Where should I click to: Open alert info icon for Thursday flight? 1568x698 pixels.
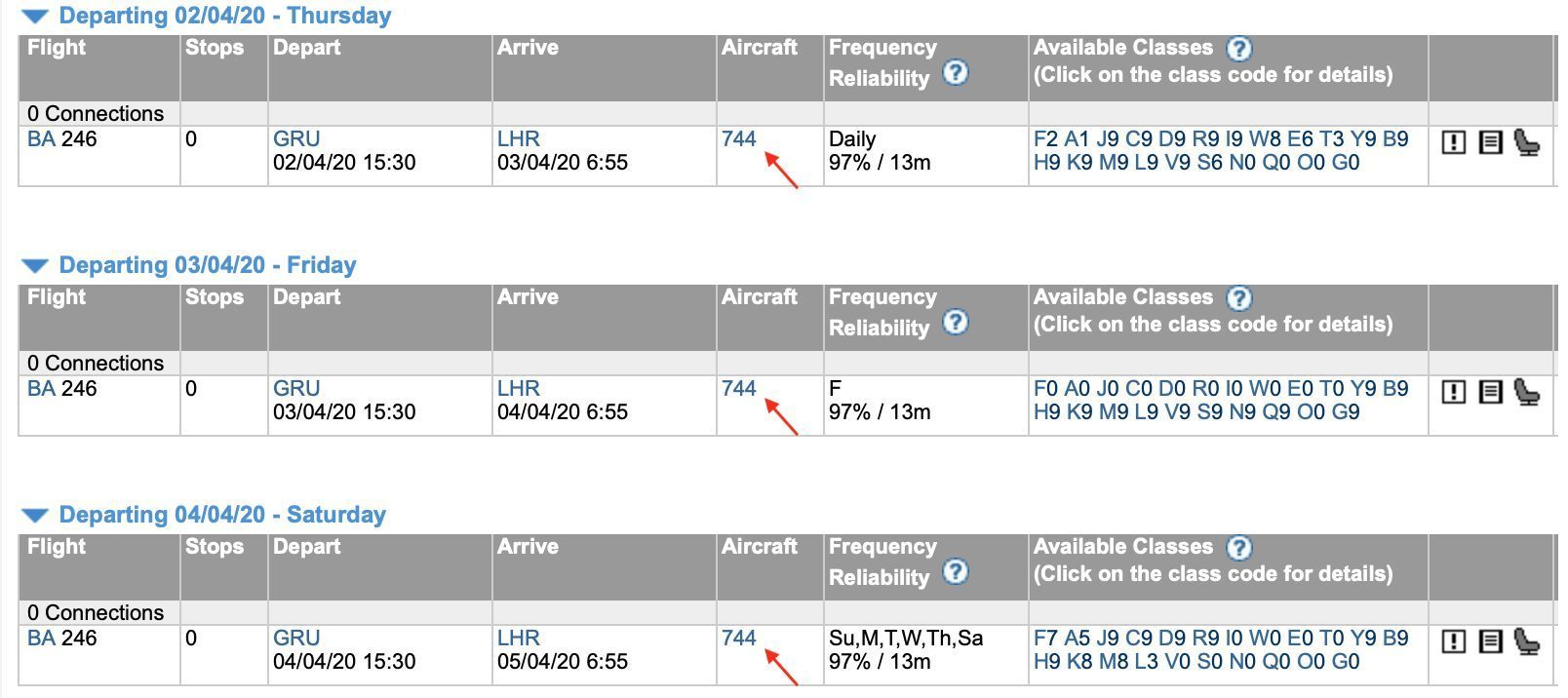coord(1453,143)
